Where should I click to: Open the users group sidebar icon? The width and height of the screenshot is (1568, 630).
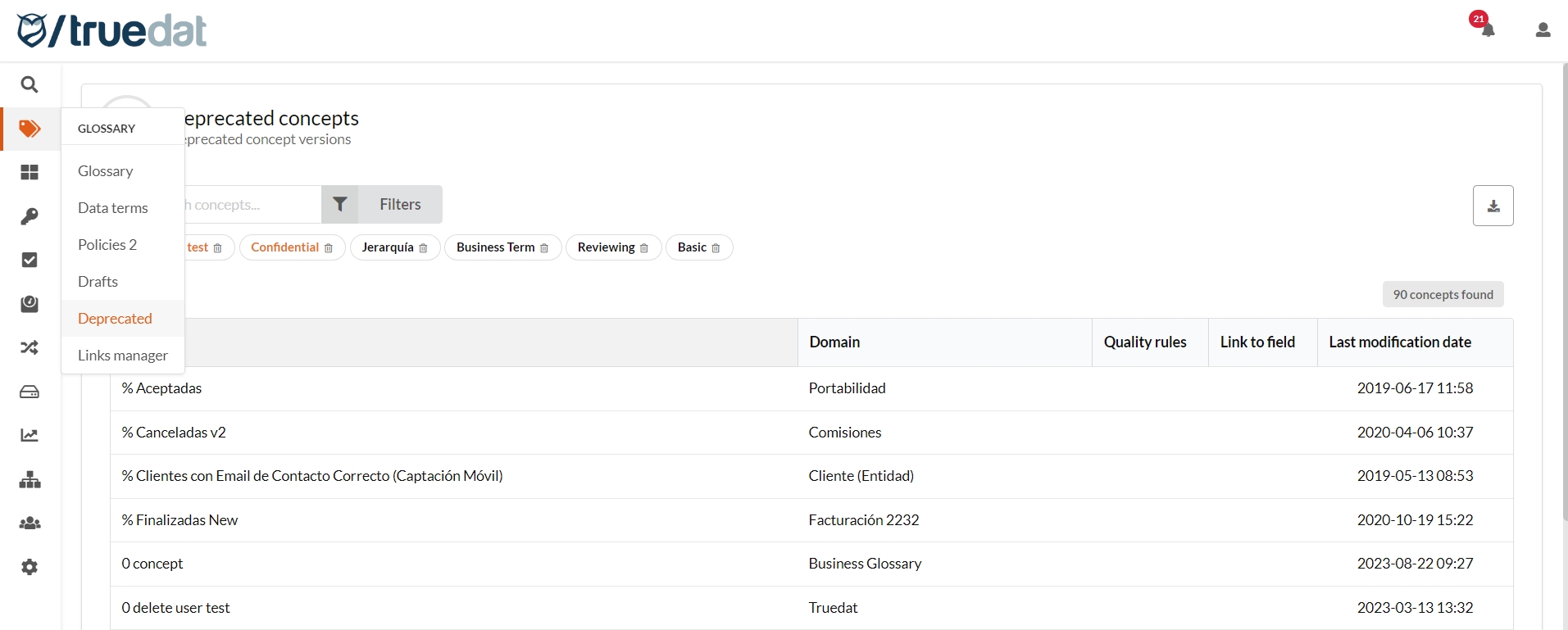(30, 523)
